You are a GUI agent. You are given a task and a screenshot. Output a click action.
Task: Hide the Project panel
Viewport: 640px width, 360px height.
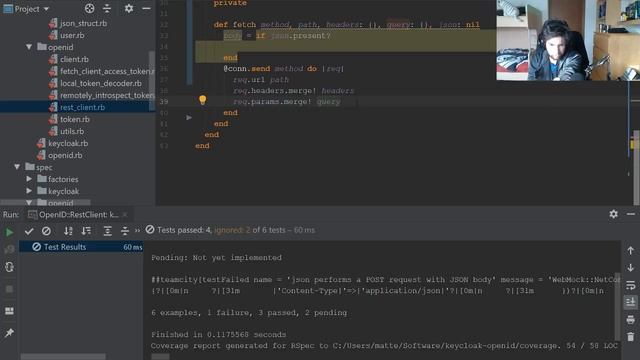tap(146, 8)
